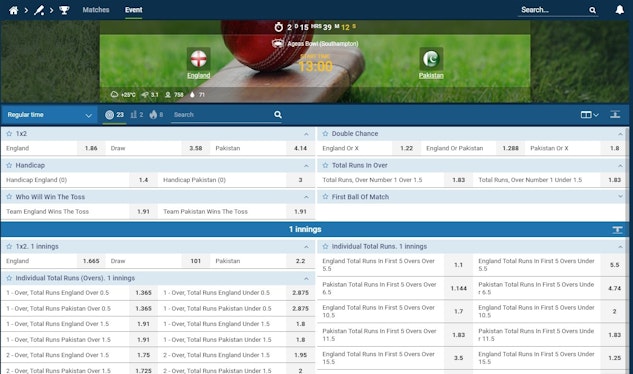Collapse the 1x2 market chevron

coord(306,134)
